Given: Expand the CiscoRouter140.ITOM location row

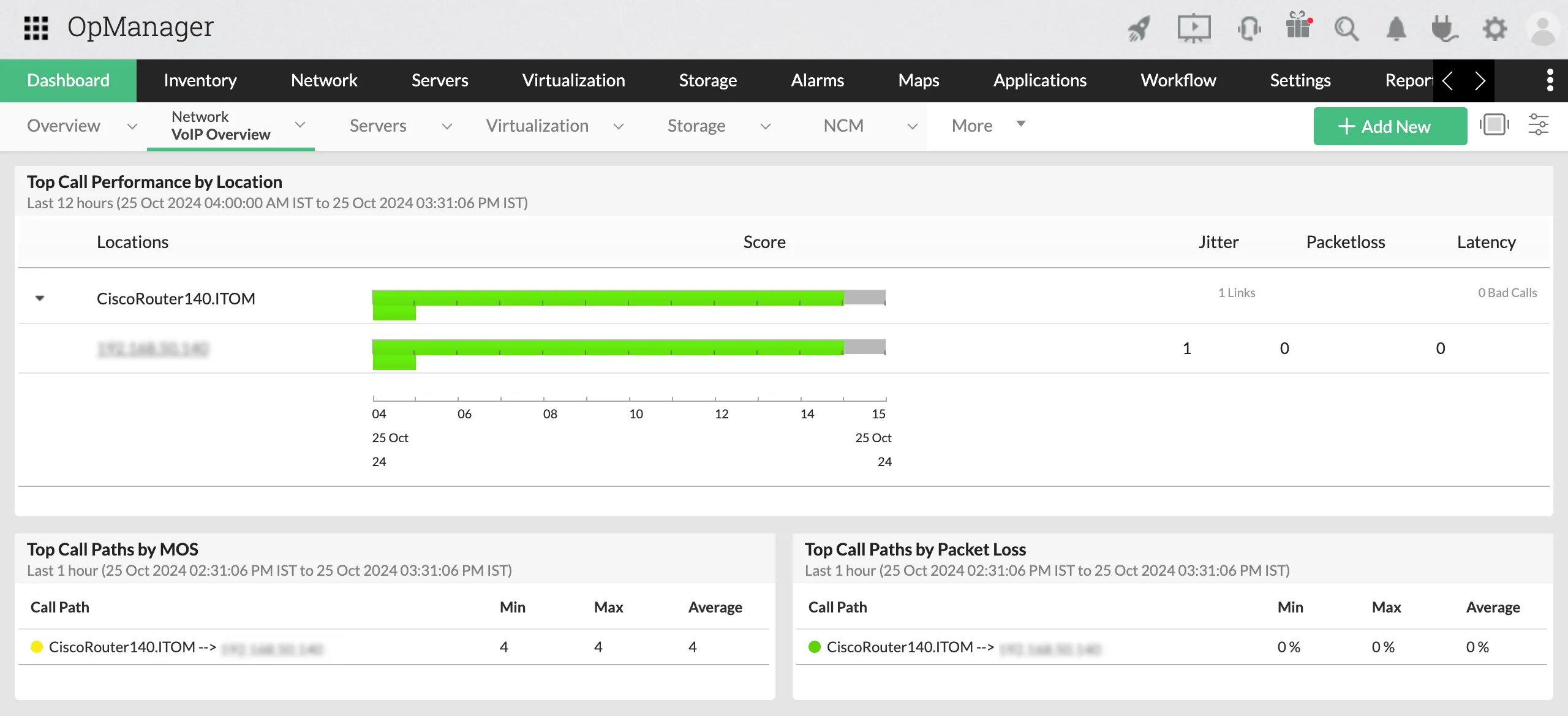Looking at the screenshot, I should 40,298.
